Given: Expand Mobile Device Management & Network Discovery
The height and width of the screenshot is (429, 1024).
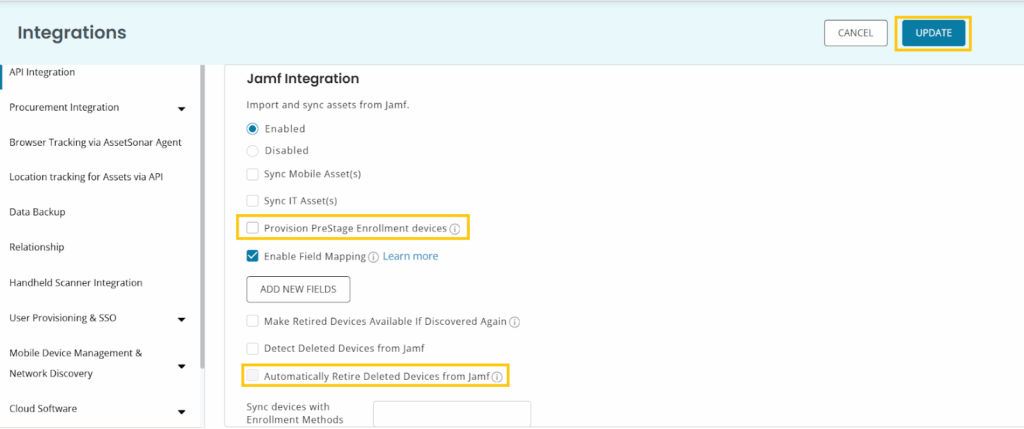Looking at the screenshot, I should [182, 366].
